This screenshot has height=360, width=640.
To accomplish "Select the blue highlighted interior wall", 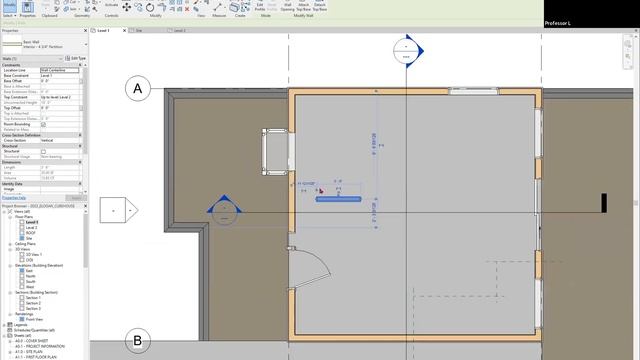I will point(338,199).
